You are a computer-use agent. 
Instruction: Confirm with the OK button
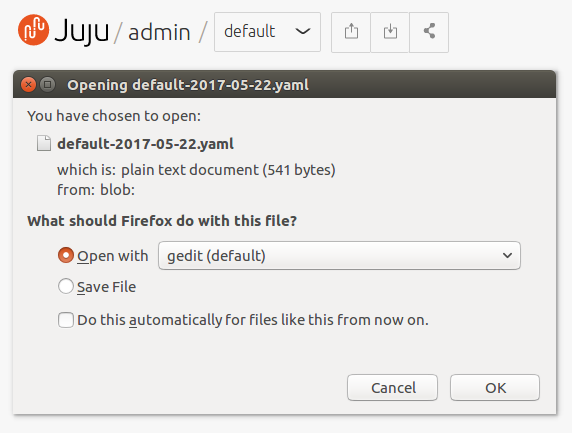tap(495, 387)
